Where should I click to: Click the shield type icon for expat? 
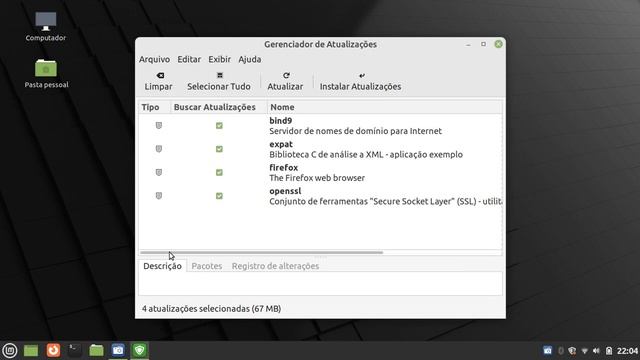click(x=159, y=149)
